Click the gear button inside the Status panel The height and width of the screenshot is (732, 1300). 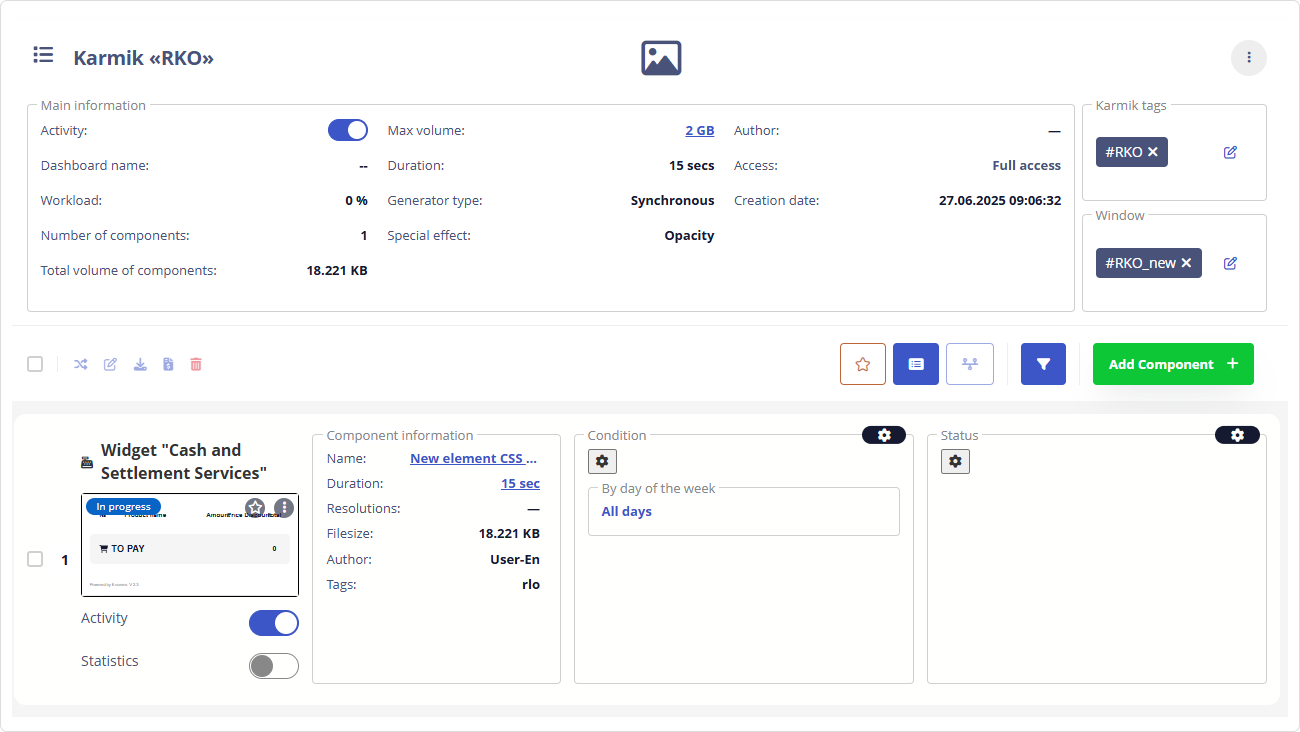[x=955, y=461]
